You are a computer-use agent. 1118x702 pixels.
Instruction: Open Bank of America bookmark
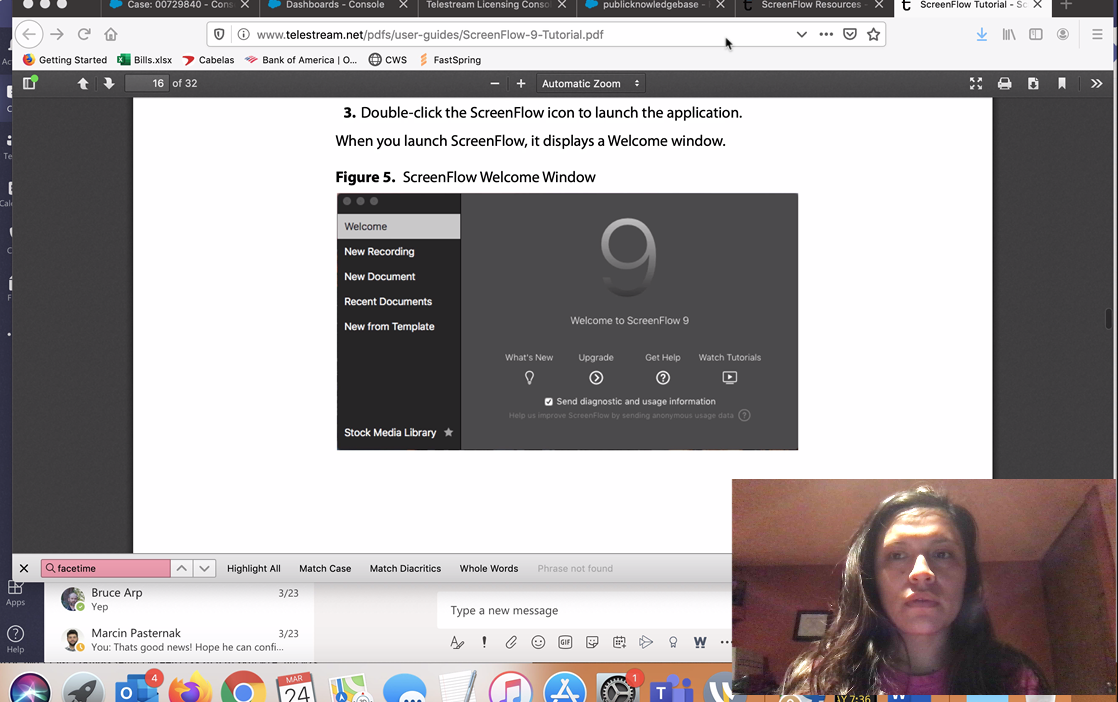[x=301, y=60]
